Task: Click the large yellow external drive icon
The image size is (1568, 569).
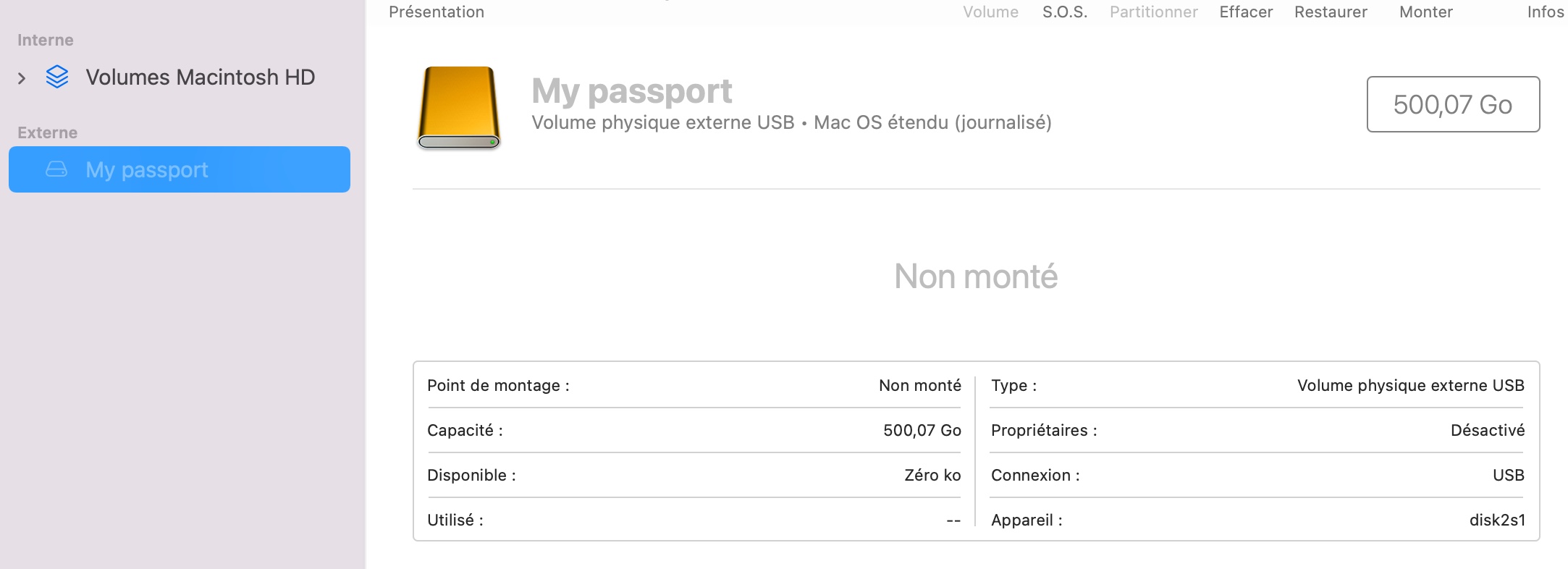Action: (459, 107)
